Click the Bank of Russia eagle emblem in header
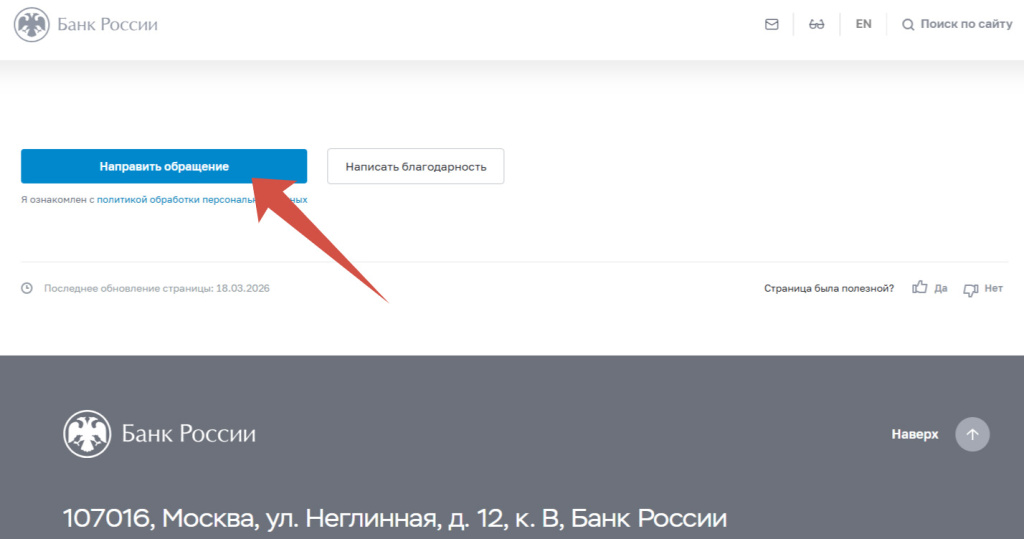 coord(31,25)
